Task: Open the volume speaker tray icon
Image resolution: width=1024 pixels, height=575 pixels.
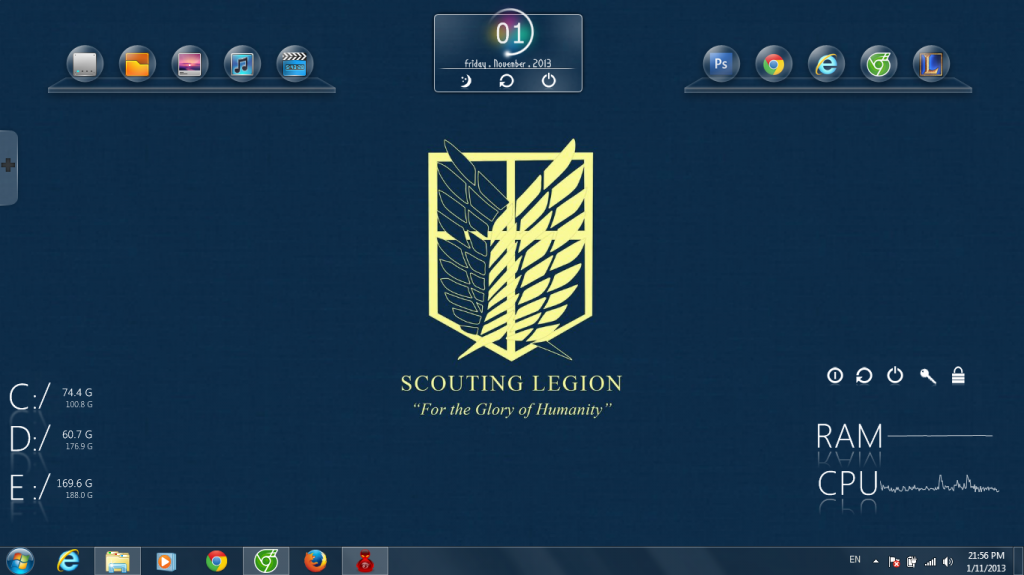Action: pos(948,561)
